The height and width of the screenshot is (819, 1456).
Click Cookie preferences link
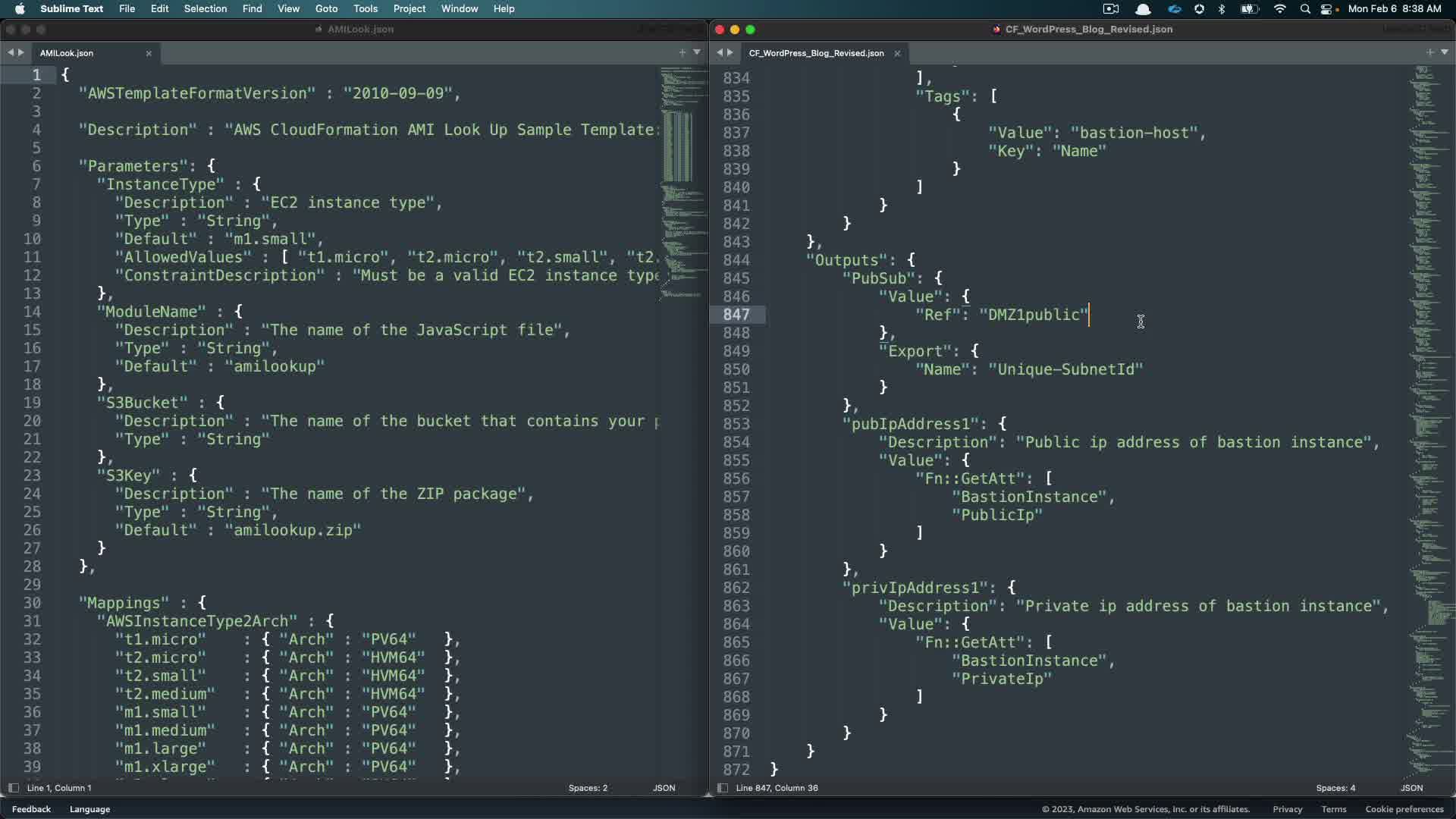click(x=1404, y=809)
